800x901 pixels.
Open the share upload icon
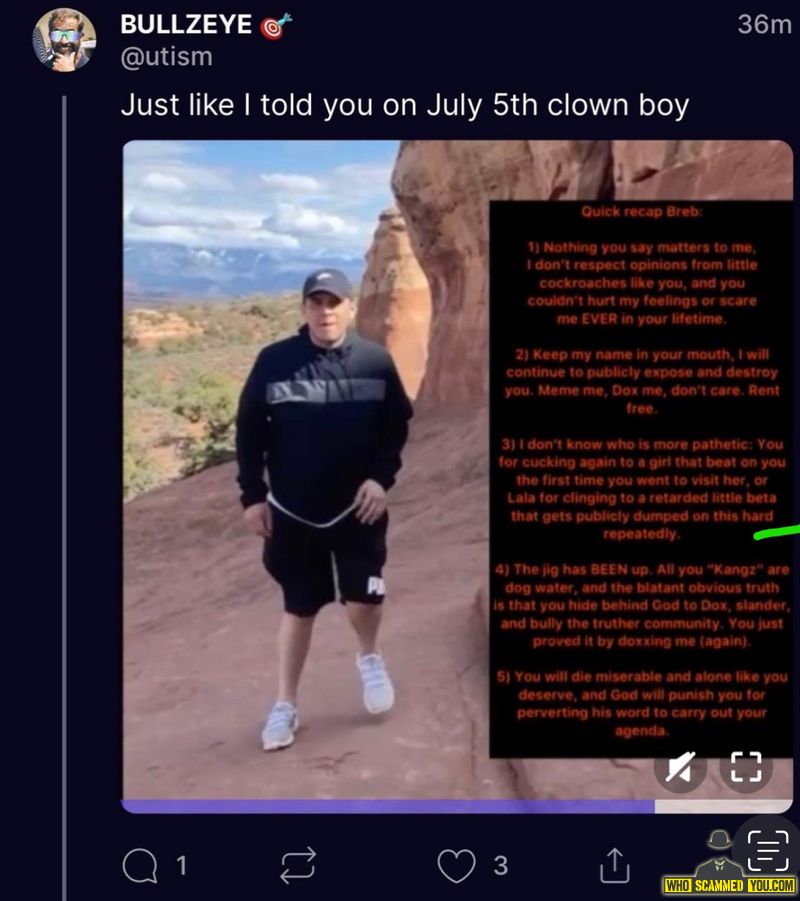(x=615, y=865)
